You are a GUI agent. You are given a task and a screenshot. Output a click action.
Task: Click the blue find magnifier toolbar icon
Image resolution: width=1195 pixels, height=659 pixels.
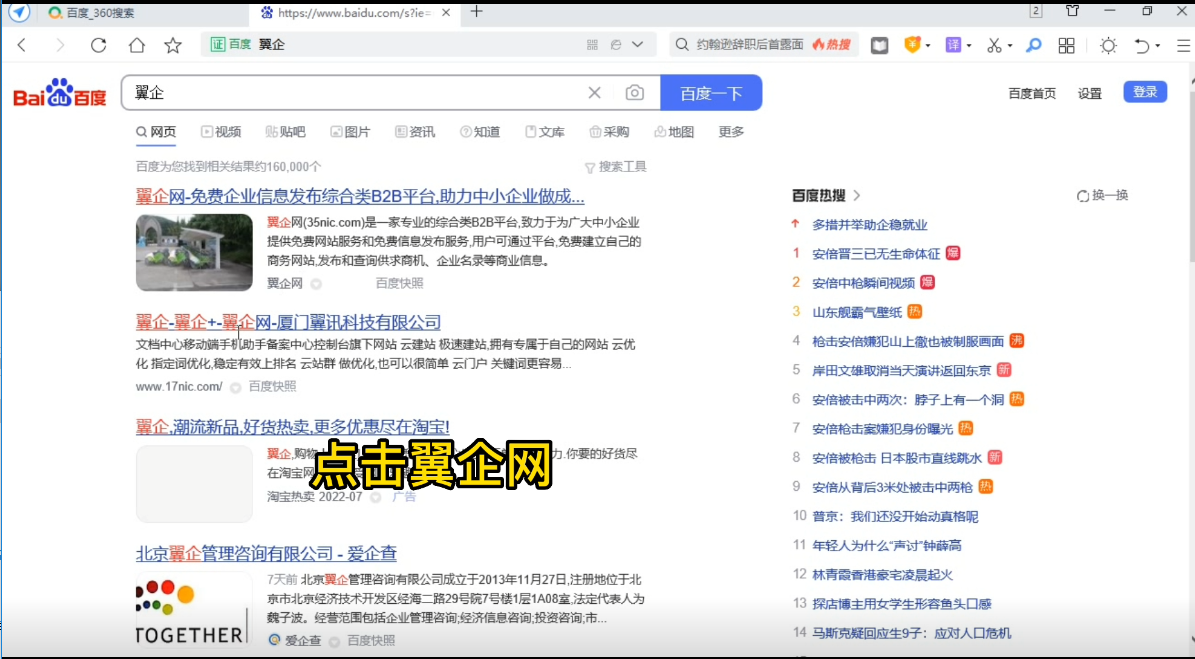pos(1033,45)
